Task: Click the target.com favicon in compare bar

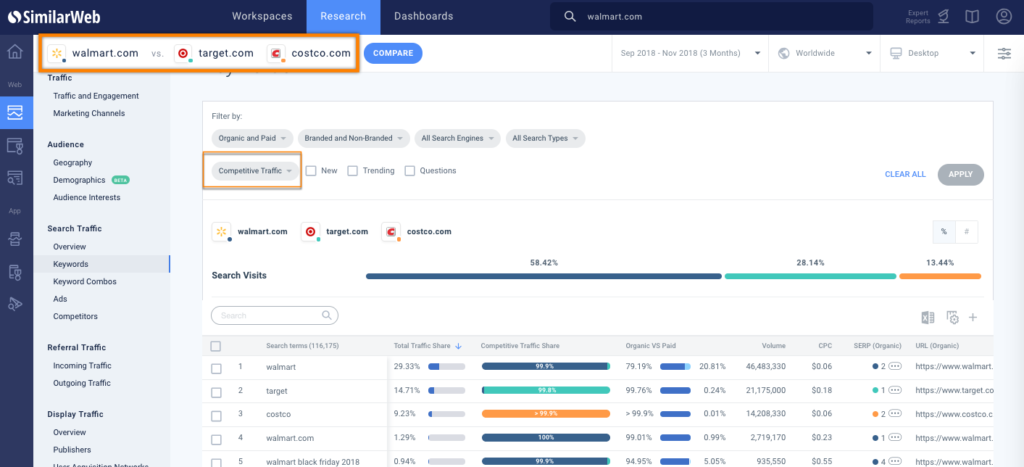Action: (x=183, y=54)
